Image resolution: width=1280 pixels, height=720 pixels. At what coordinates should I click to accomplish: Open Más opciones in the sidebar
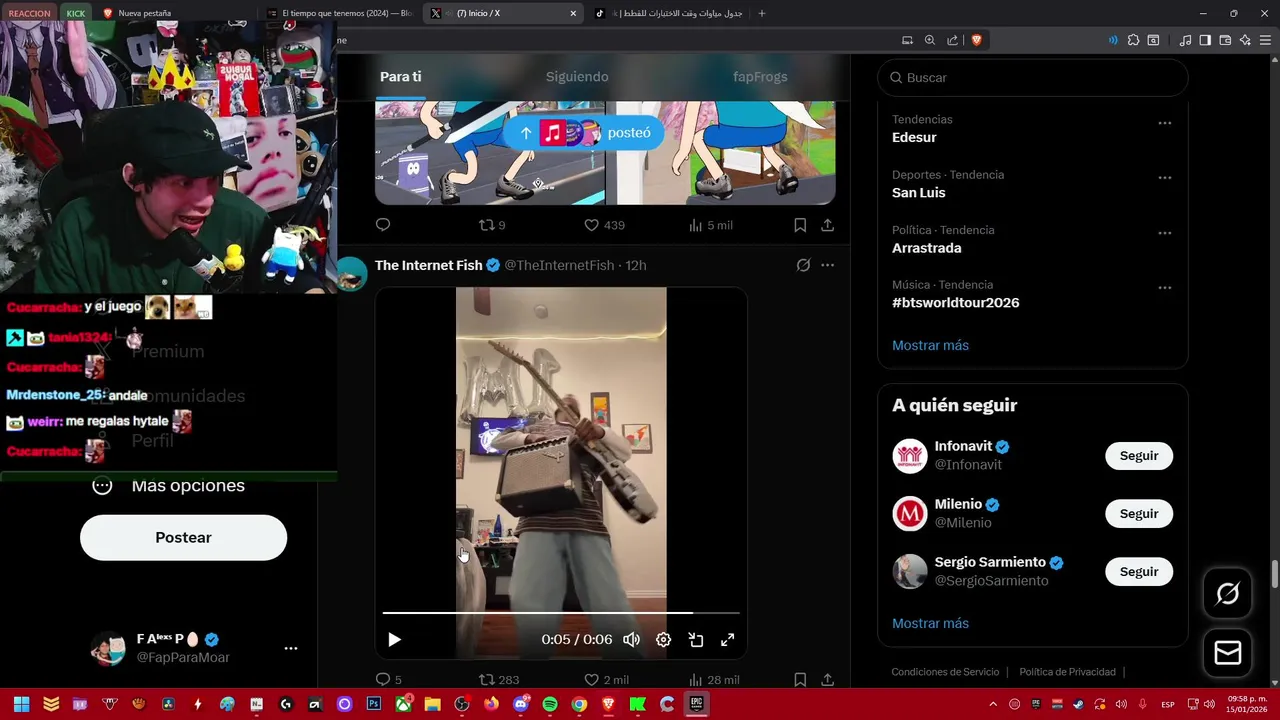[x=168, y=486]
